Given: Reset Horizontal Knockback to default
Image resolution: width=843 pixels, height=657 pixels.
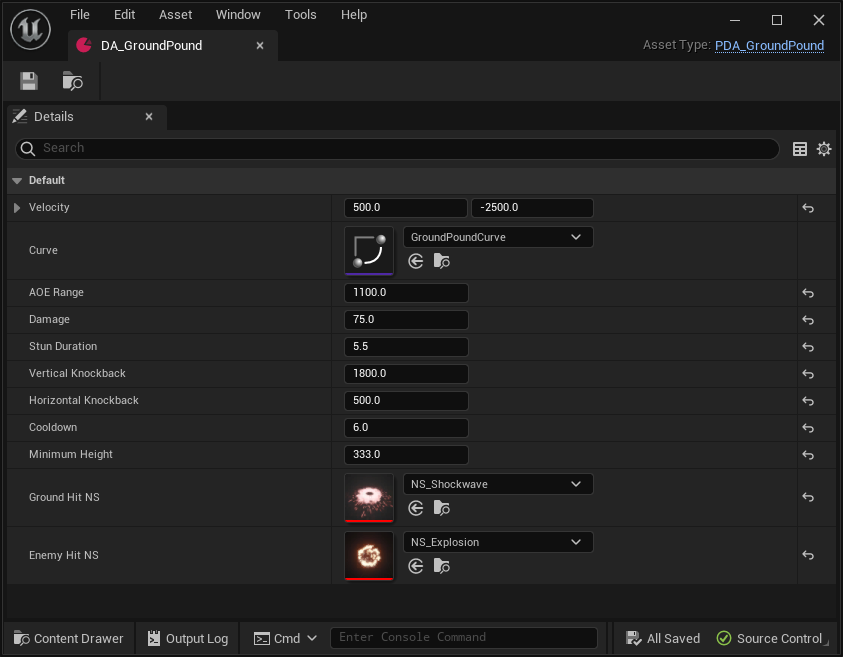Looking at the screenshot, I should click(808, 401).
